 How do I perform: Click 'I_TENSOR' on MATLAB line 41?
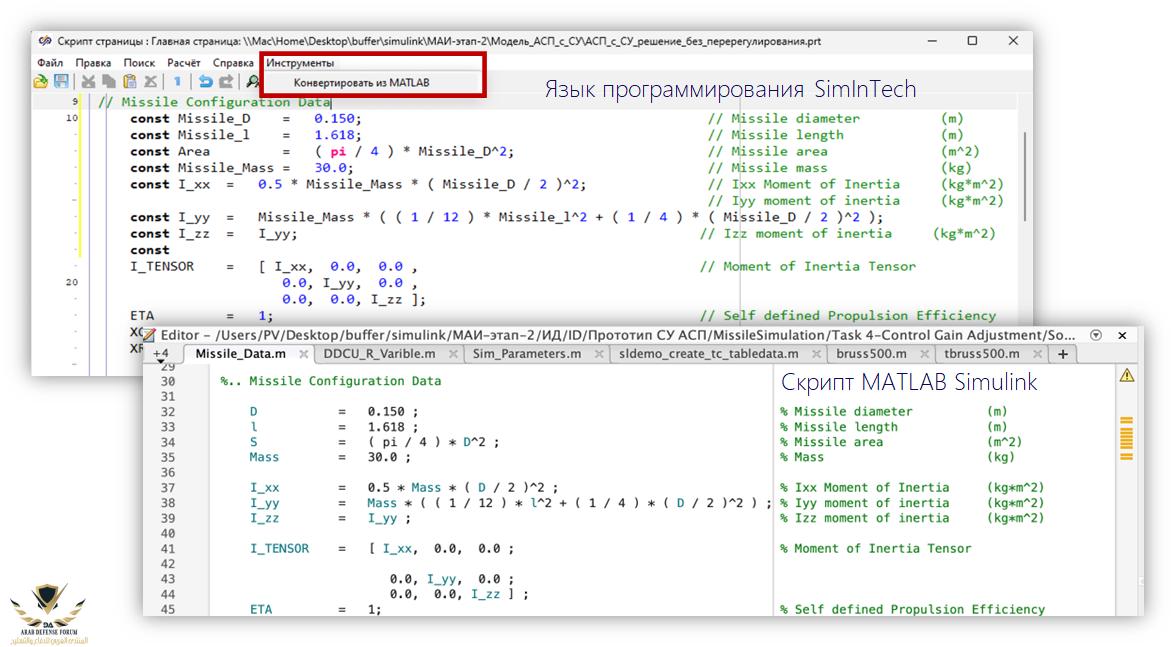coord(279,549)
